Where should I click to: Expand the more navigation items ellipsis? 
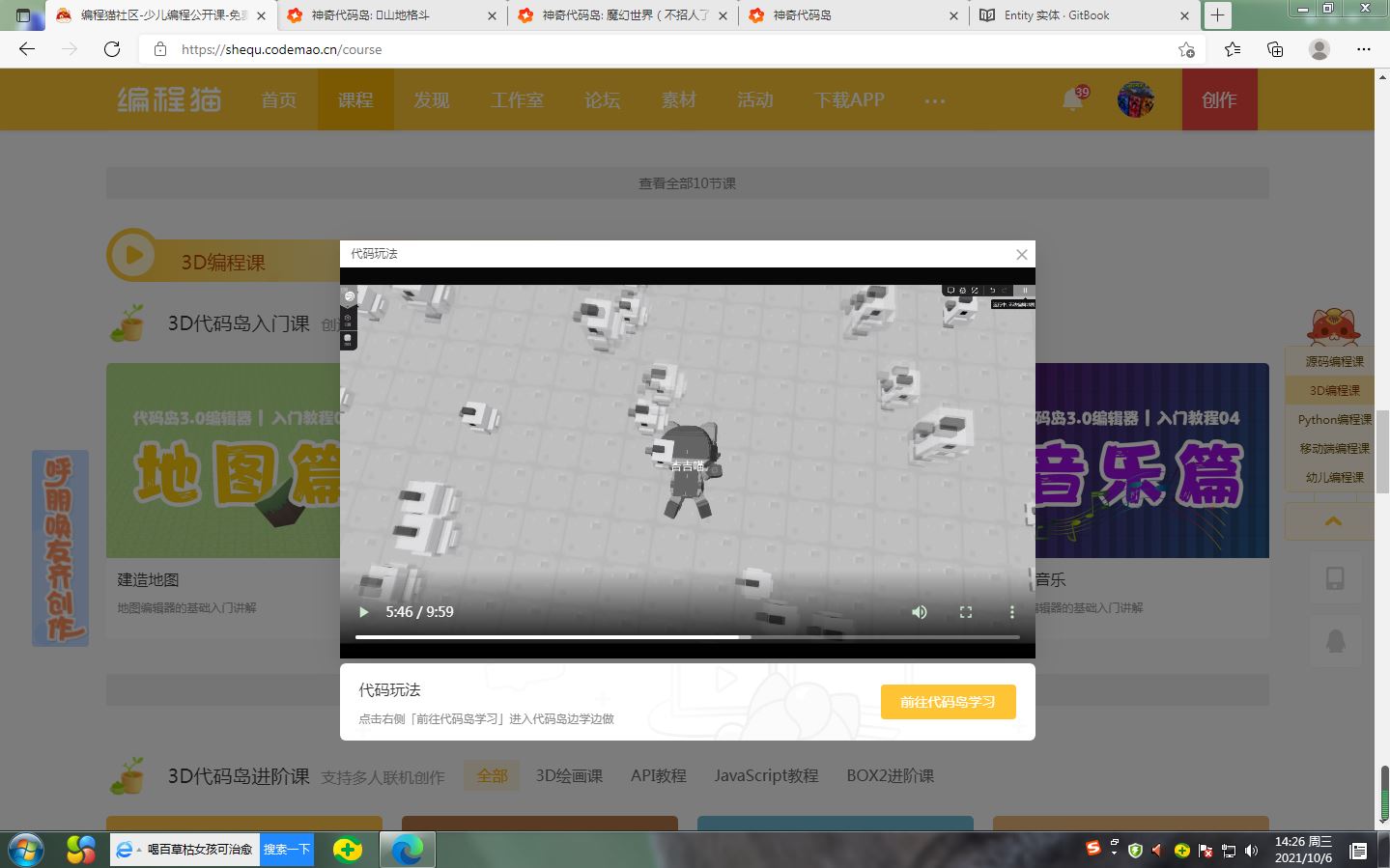click(934, 100)
